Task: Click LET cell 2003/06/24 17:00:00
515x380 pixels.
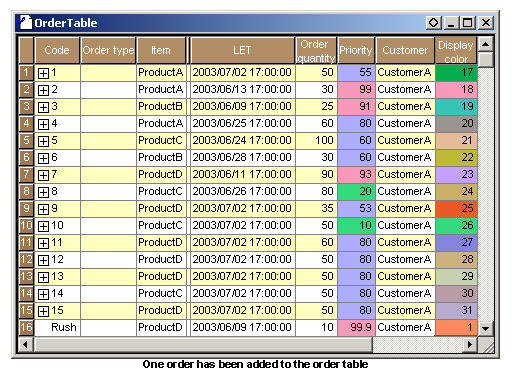Action: tap(242, 140)
